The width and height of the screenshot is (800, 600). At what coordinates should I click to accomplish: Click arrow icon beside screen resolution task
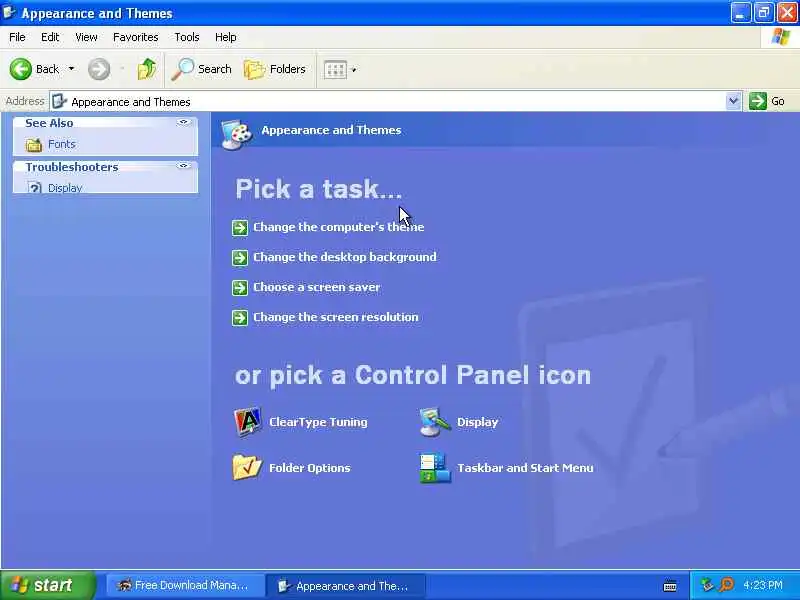(x=240, y=318)
